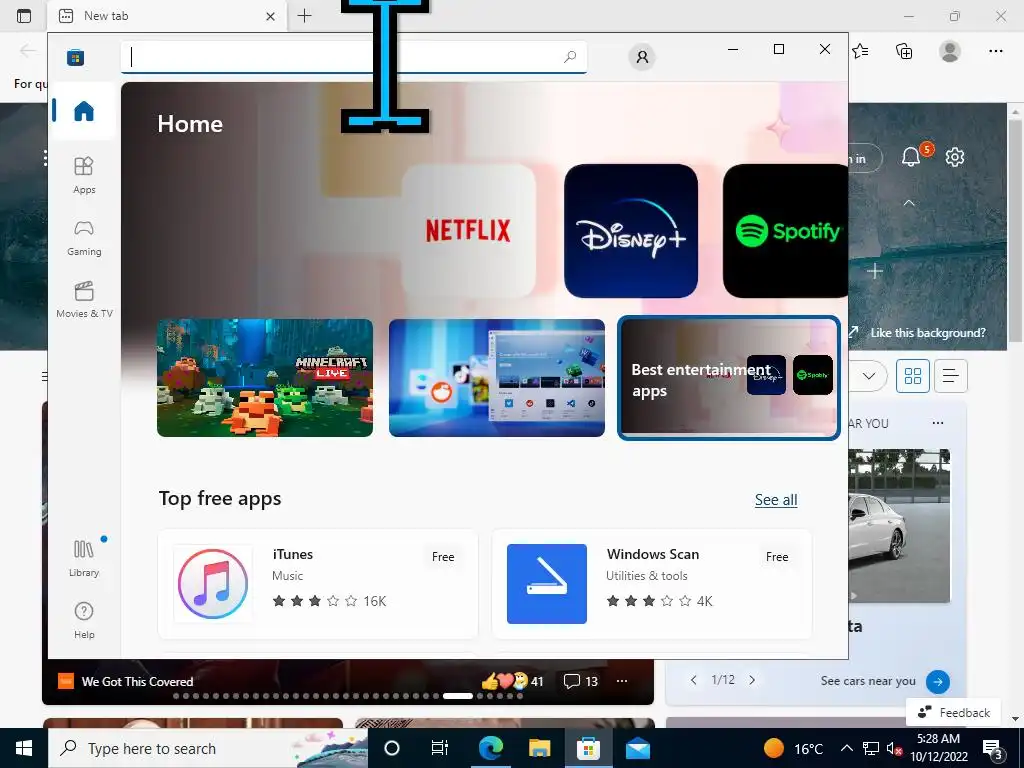Open the Apps section in Store sidebar
The width and height of the screenshot is (1024, 768).
84,175
